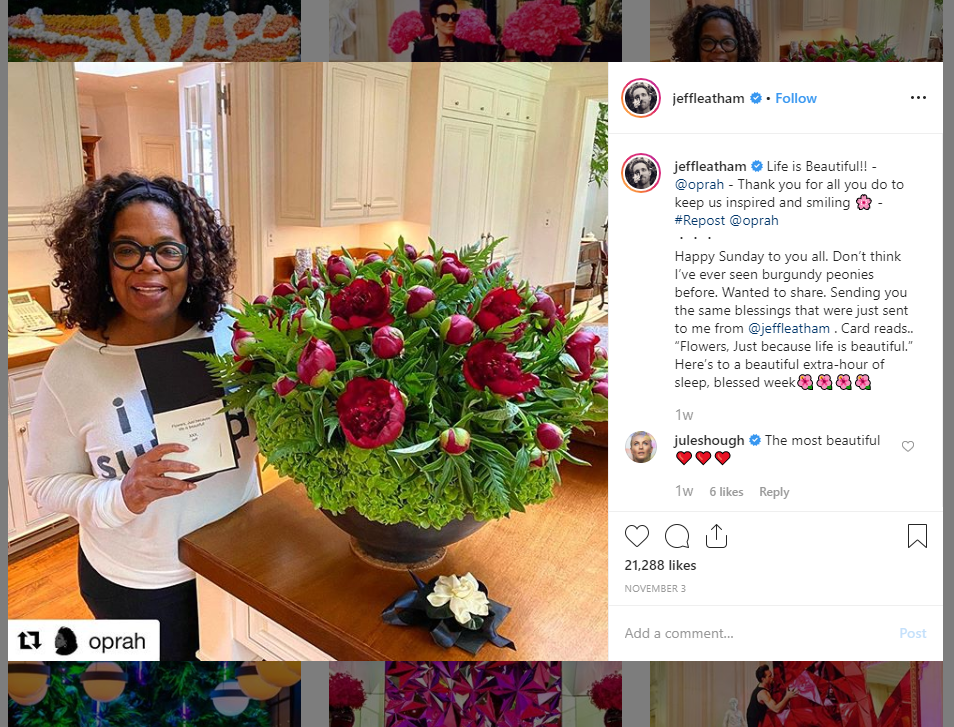This screenshot has height=727, width=954.
Task: Click jeffleatham's header profile avatar
Action: 641,98
